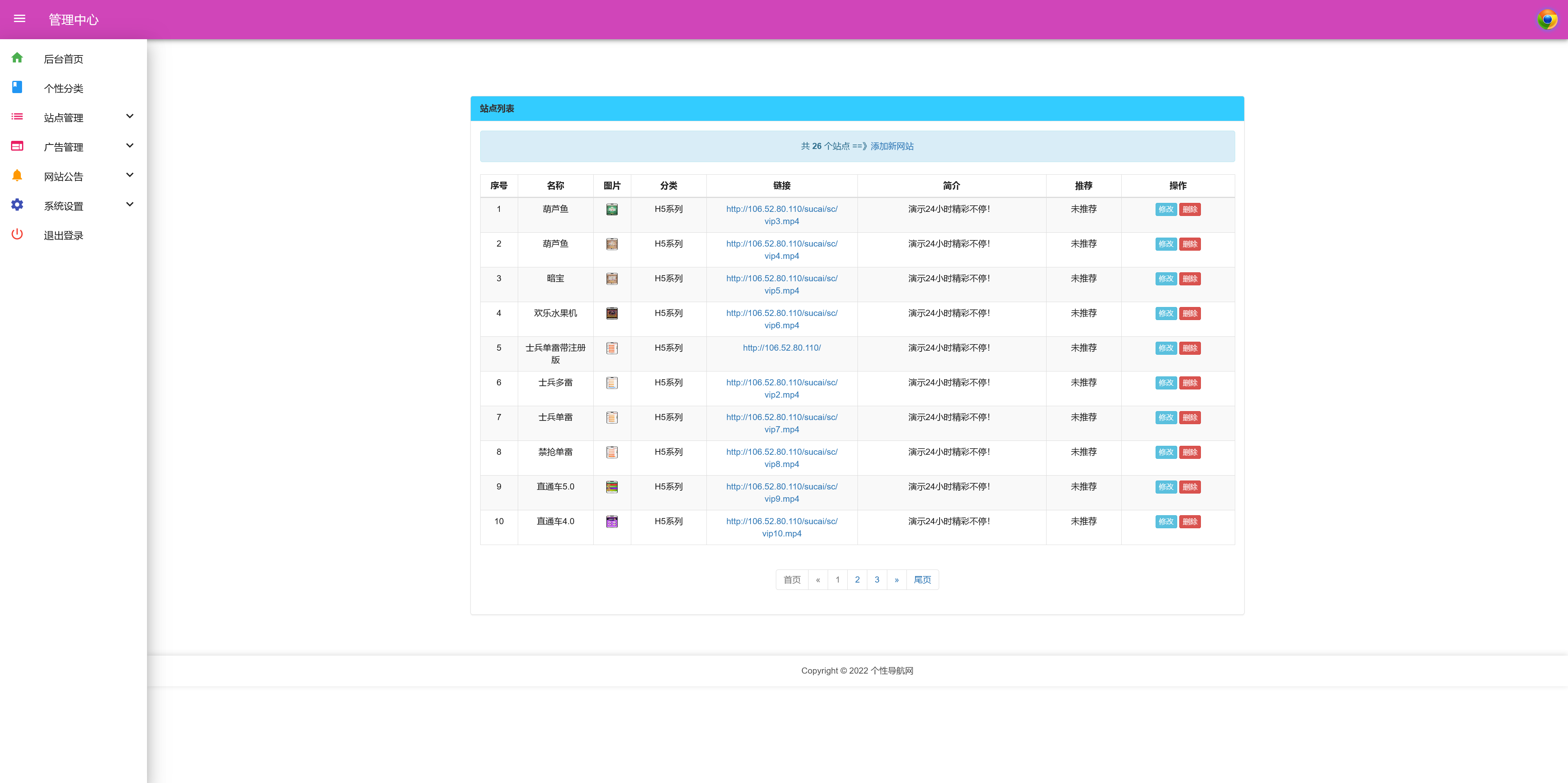Viewport: 1568px width, 783px height.
Task: Click thumbnail image of 直通车5.0 row
Action: [612, 487]
